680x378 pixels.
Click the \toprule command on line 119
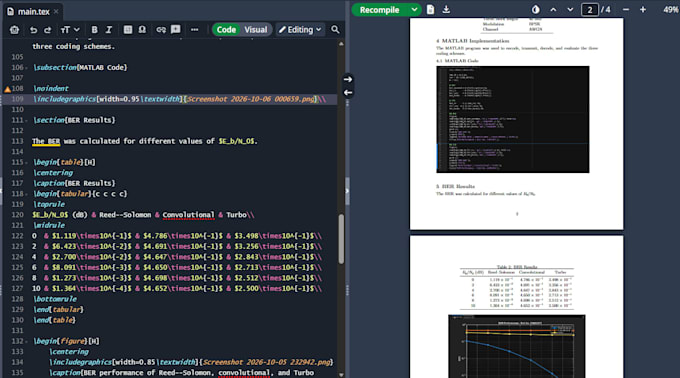(x=49, y=204)
